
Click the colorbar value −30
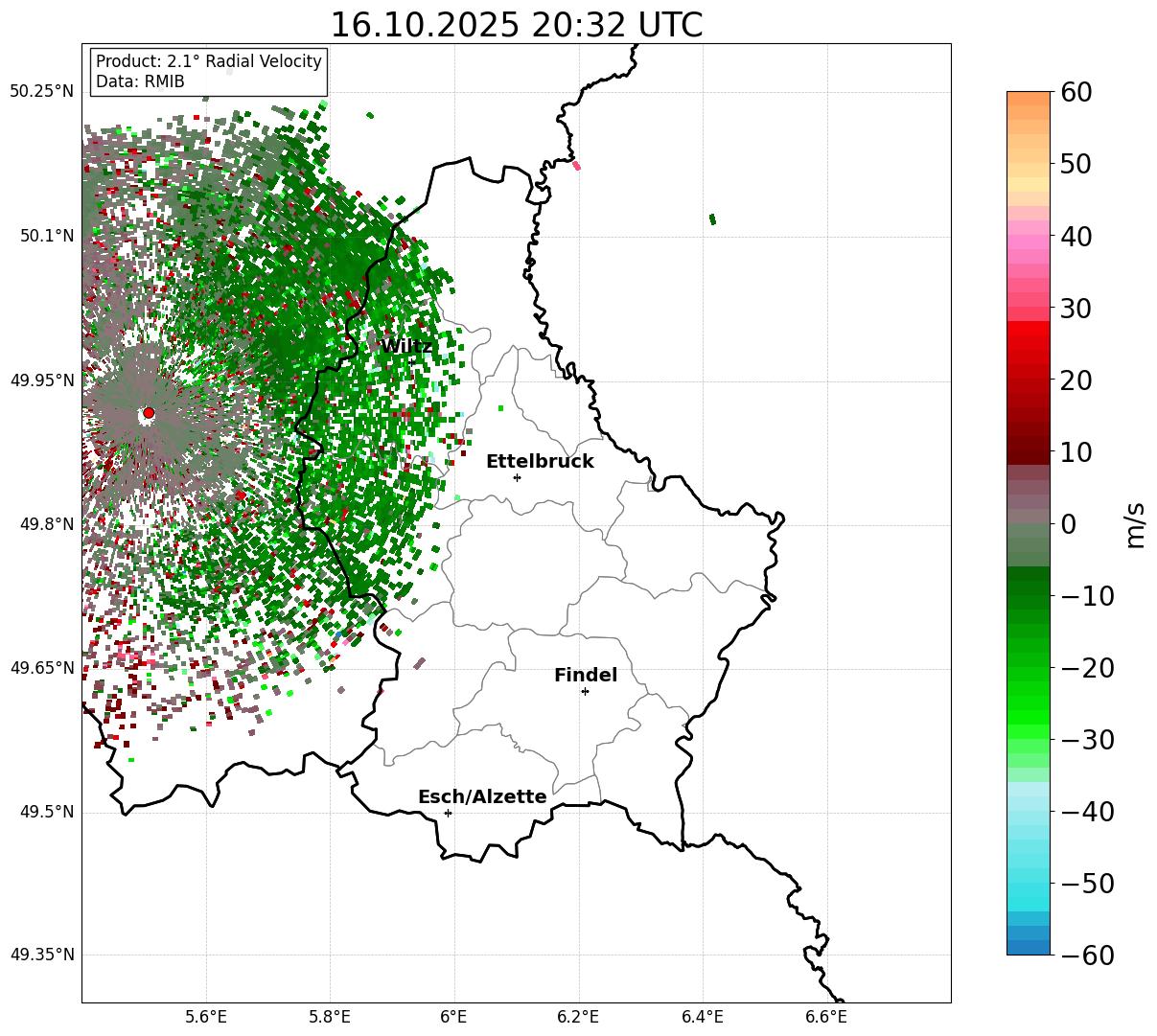pyautogui.click(x=1087, y=739)
